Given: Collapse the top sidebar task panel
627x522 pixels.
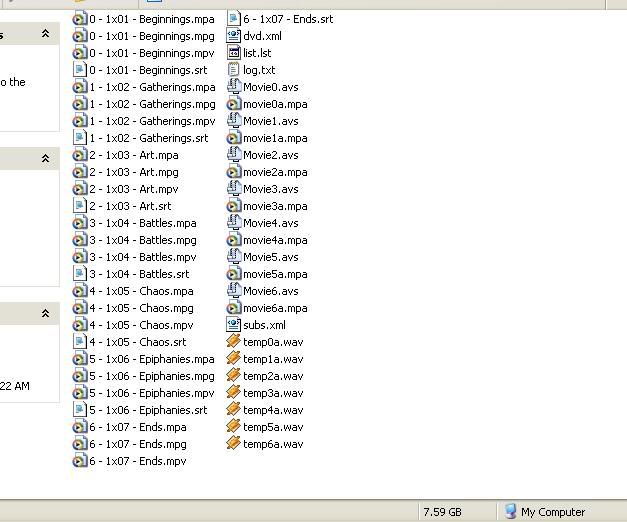Looking at the screenshot, I should point(46,34).
